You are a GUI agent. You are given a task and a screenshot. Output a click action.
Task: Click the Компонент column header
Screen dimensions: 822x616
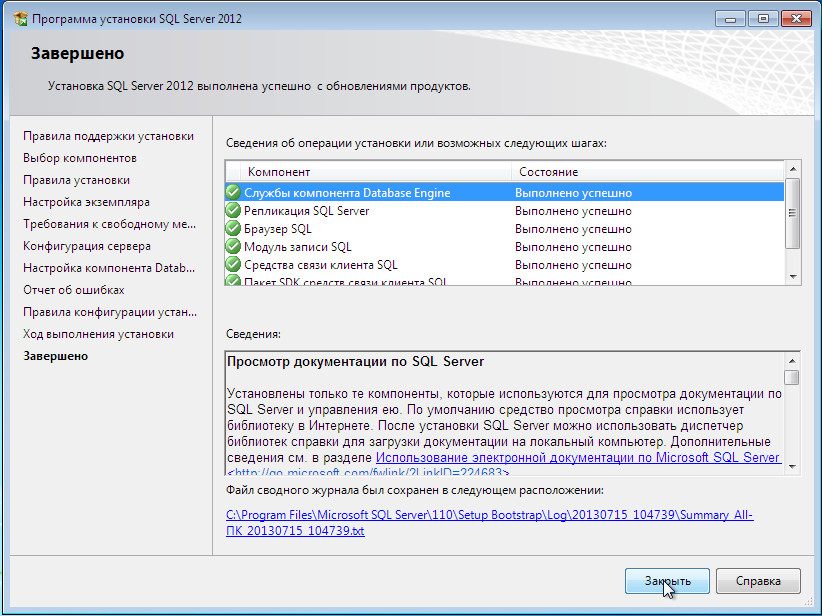pyautogui.click(x=375, y=172)
